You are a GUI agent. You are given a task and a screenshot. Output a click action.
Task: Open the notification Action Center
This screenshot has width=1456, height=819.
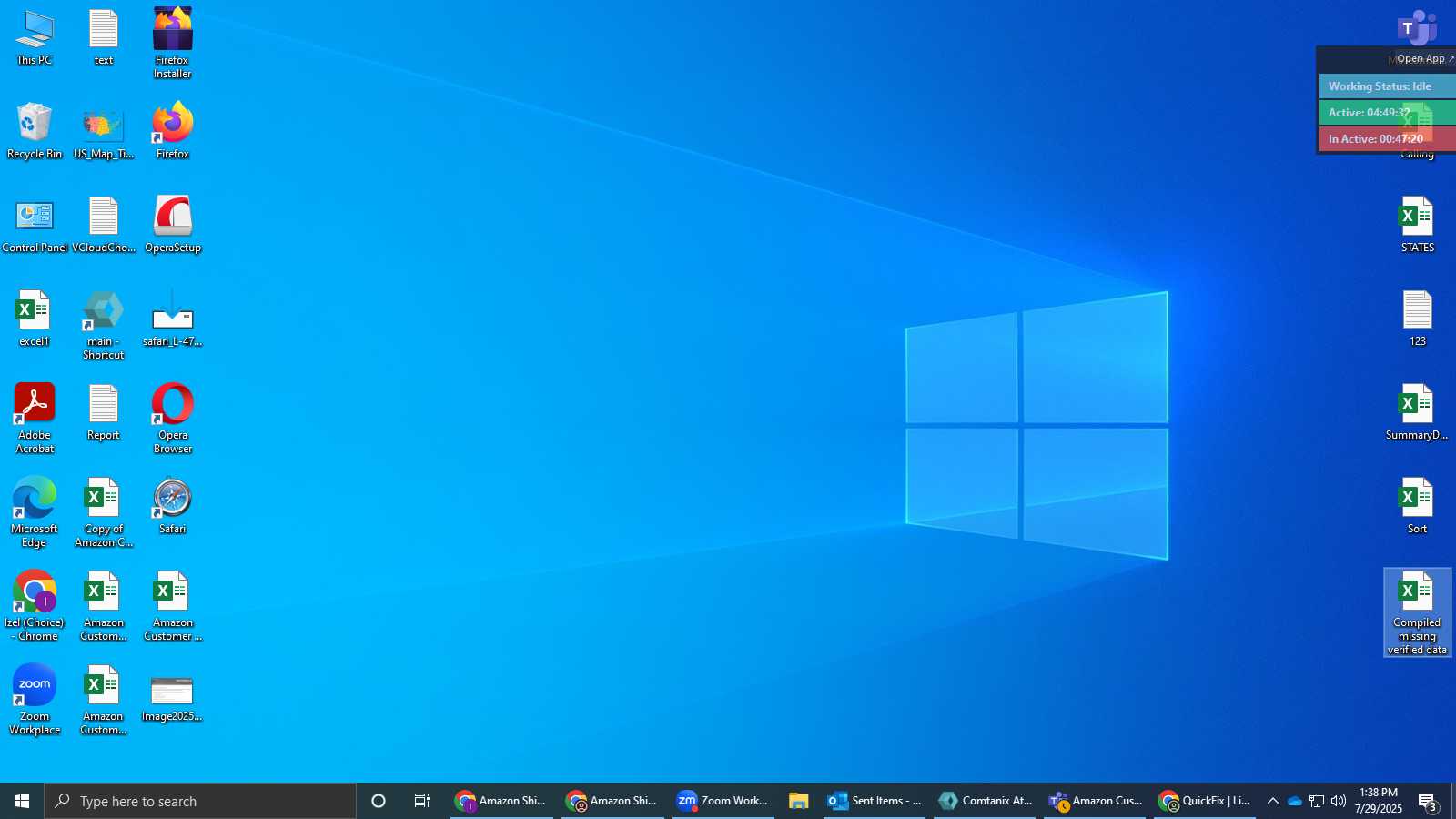pyautogui.click(x=1428, y=801)
